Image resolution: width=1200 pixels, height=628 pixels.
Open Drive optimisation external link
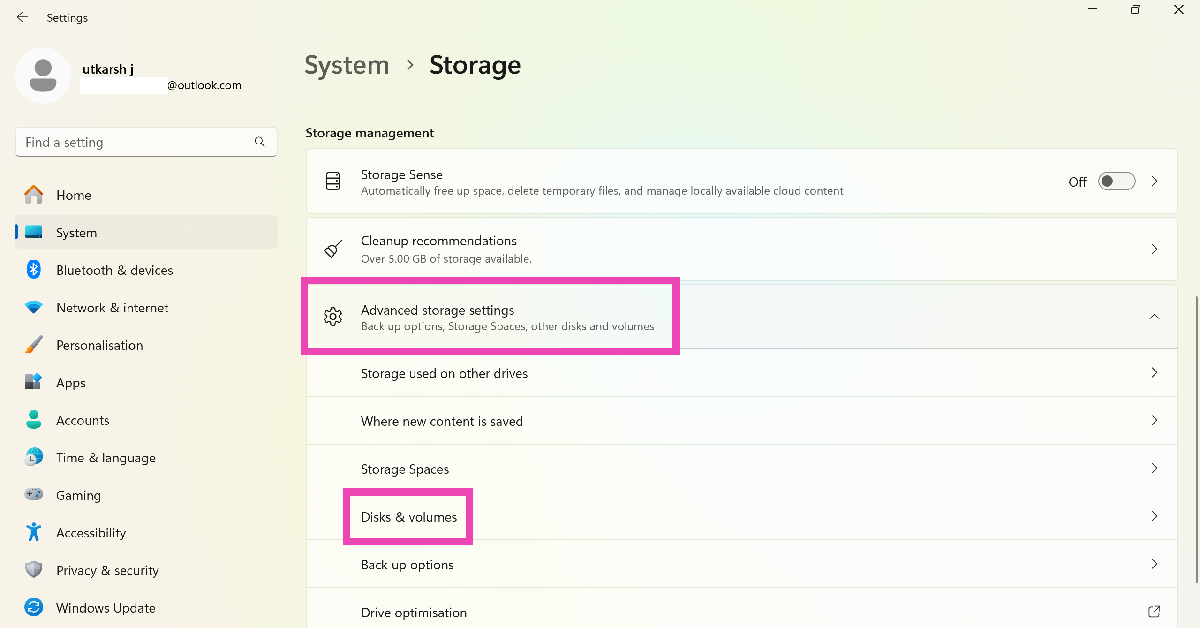click(1154, 612)
